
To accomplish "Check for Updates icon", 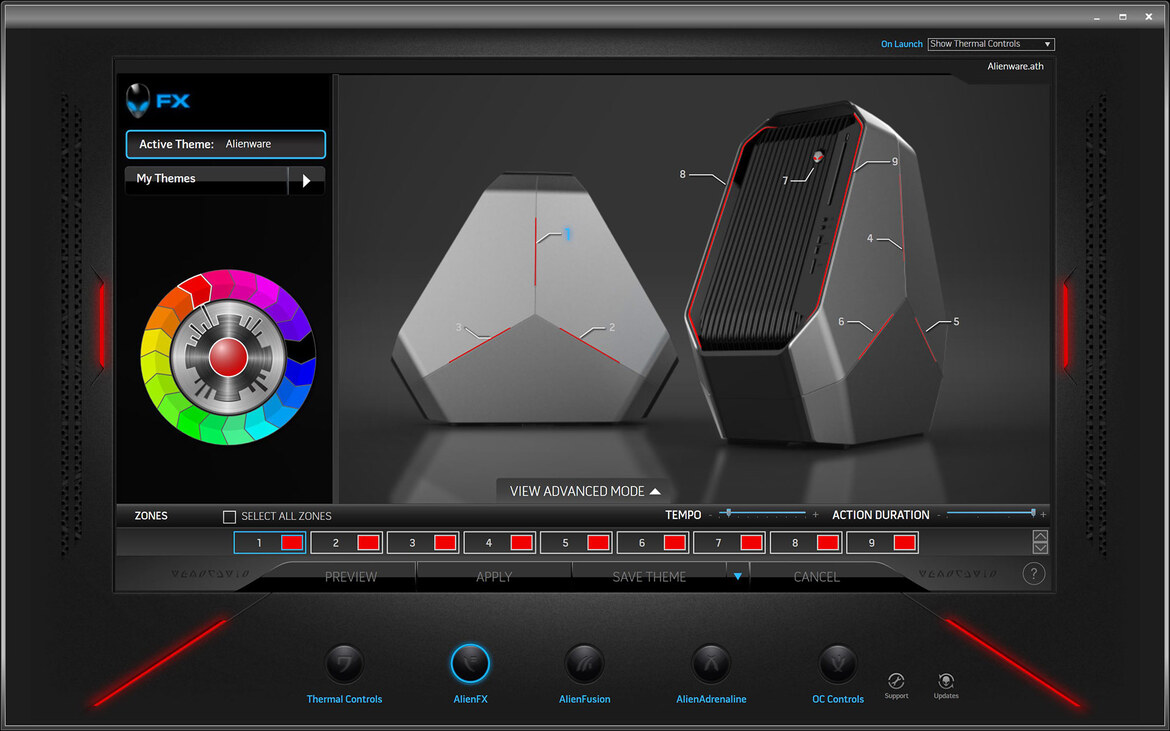I will [945, 681].
